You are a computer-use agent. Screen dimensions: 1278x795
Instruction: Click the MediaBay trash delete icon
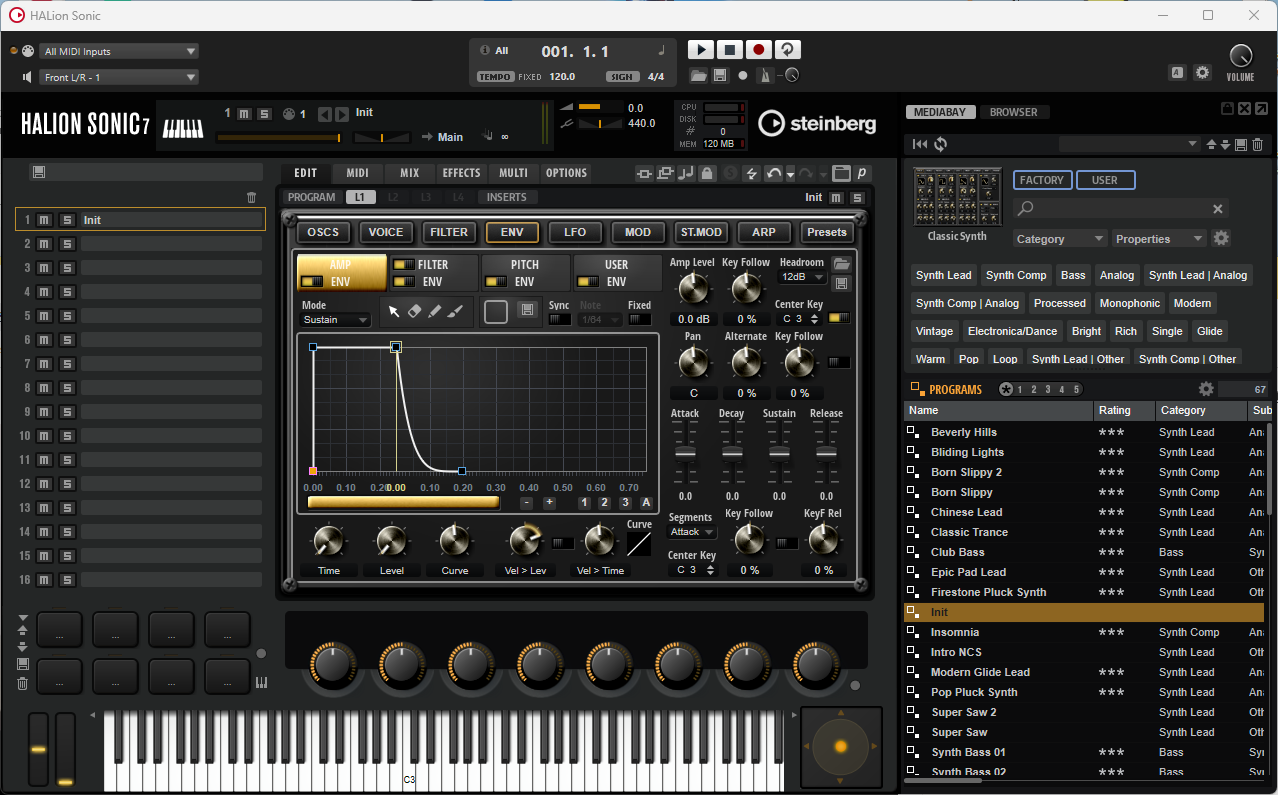[1257, 145]
